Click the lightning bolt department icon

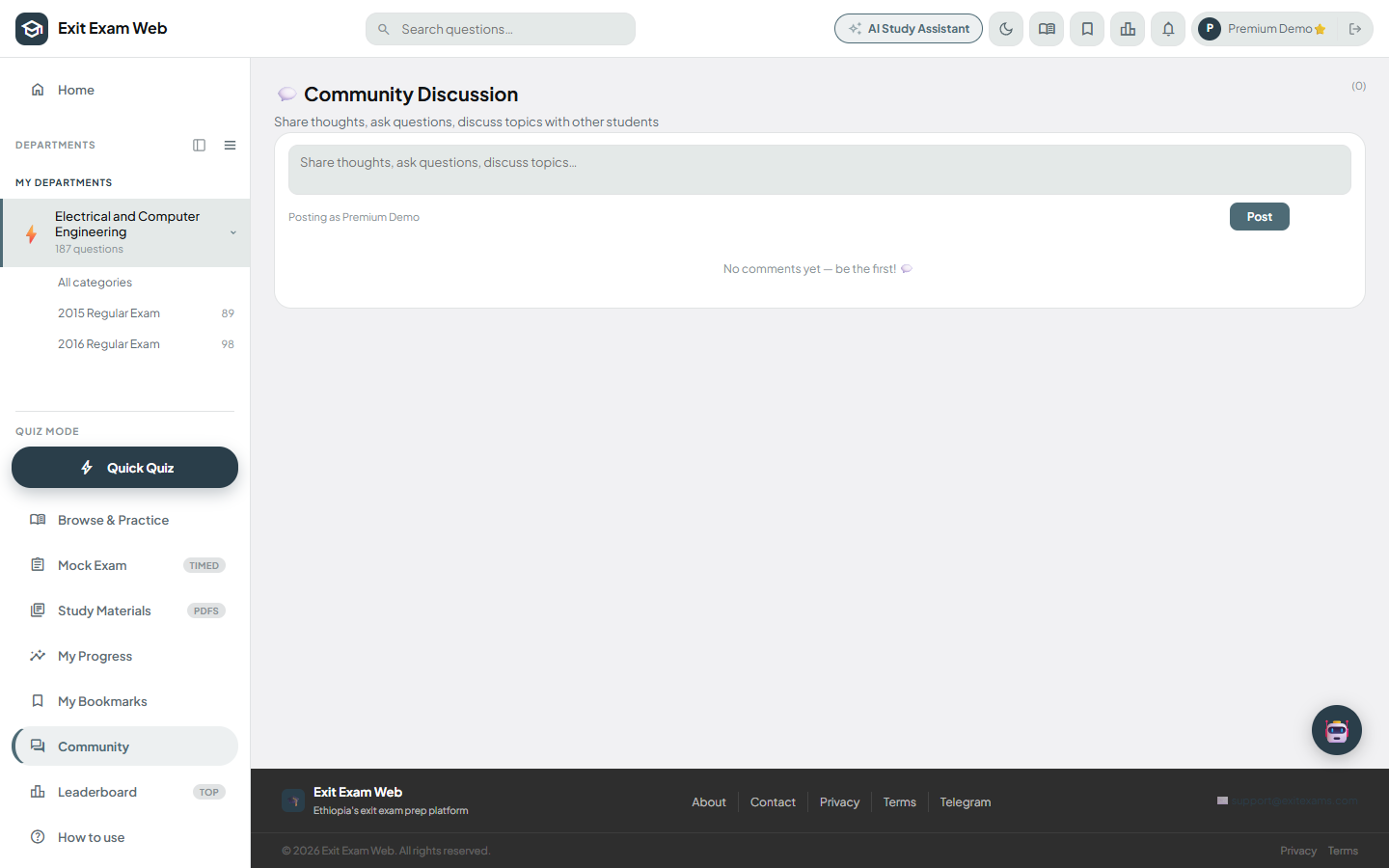(x=32, y=233)
